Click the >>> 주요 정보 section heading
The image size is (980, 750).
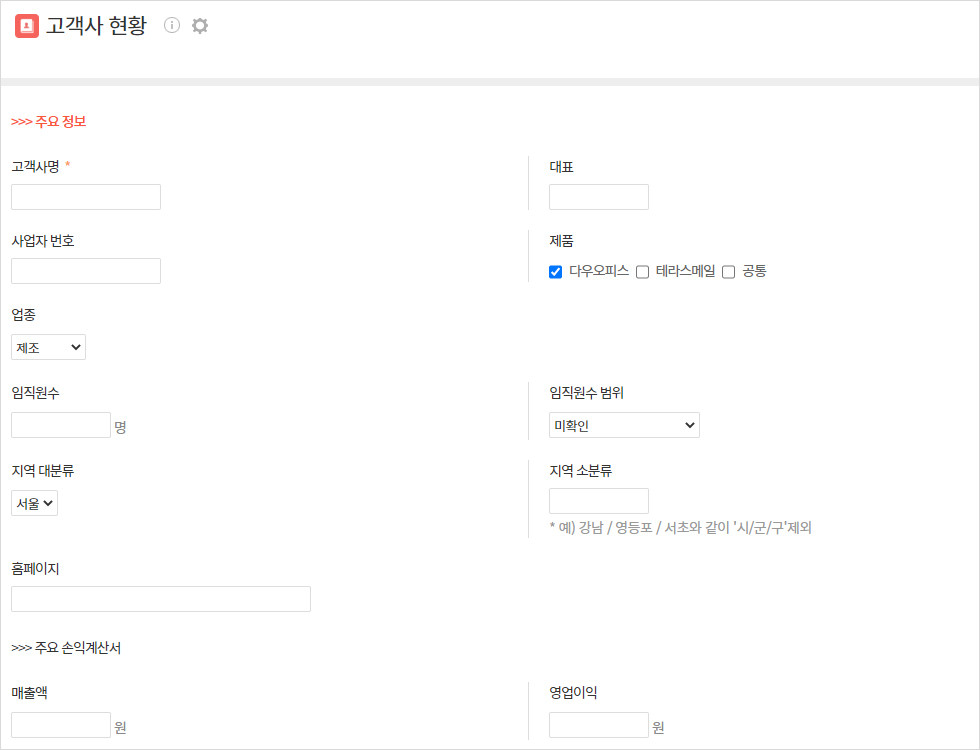48,121
